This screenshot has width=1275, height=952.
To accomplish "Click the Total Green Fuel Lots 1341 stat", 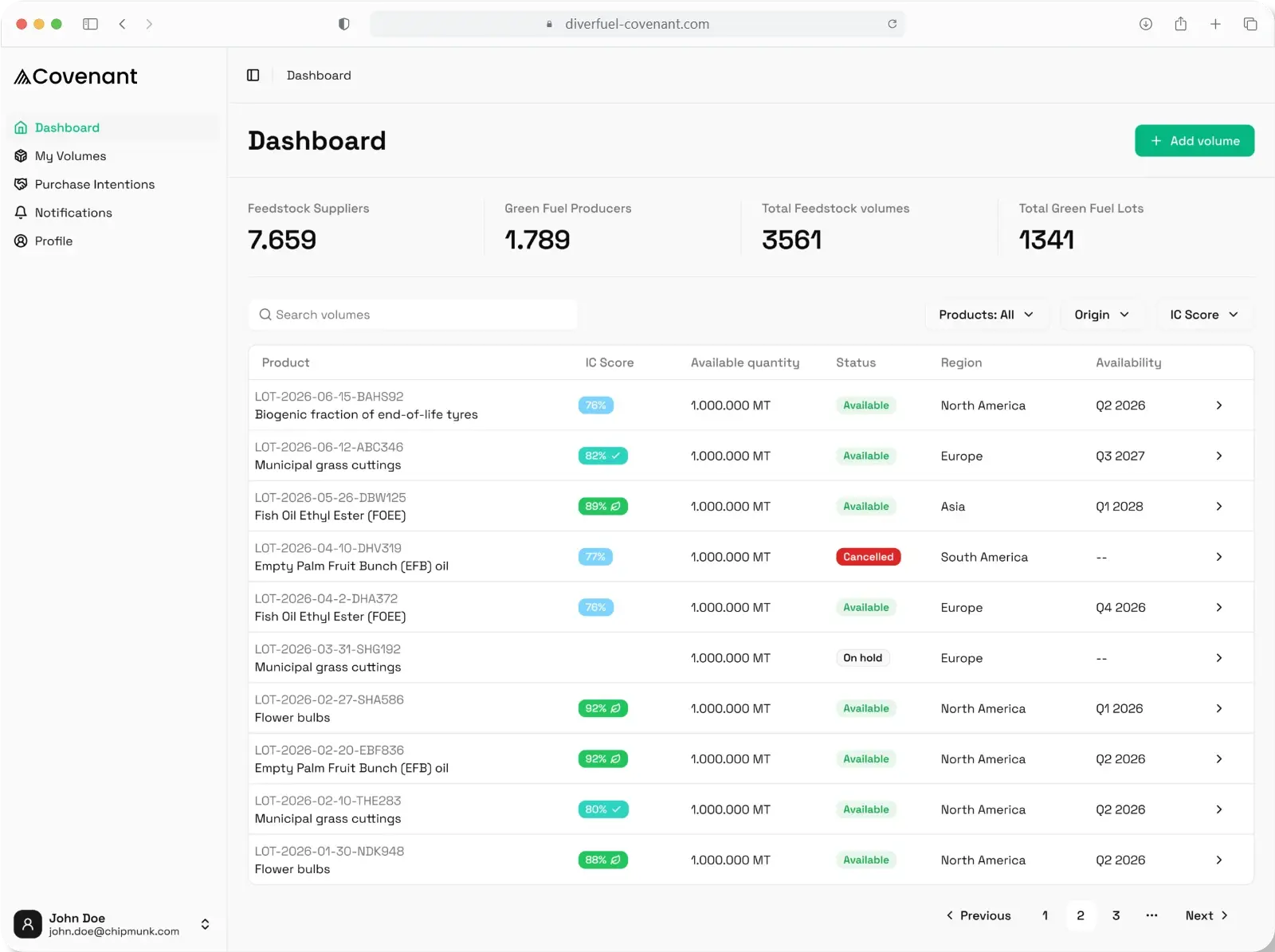I will tap(1081, 228).
